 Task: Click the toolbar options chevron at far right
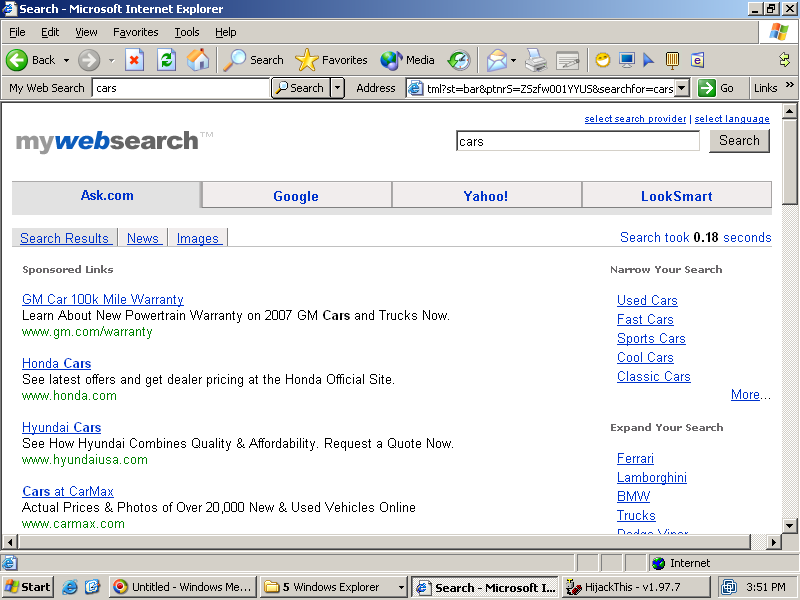(784, 60)
